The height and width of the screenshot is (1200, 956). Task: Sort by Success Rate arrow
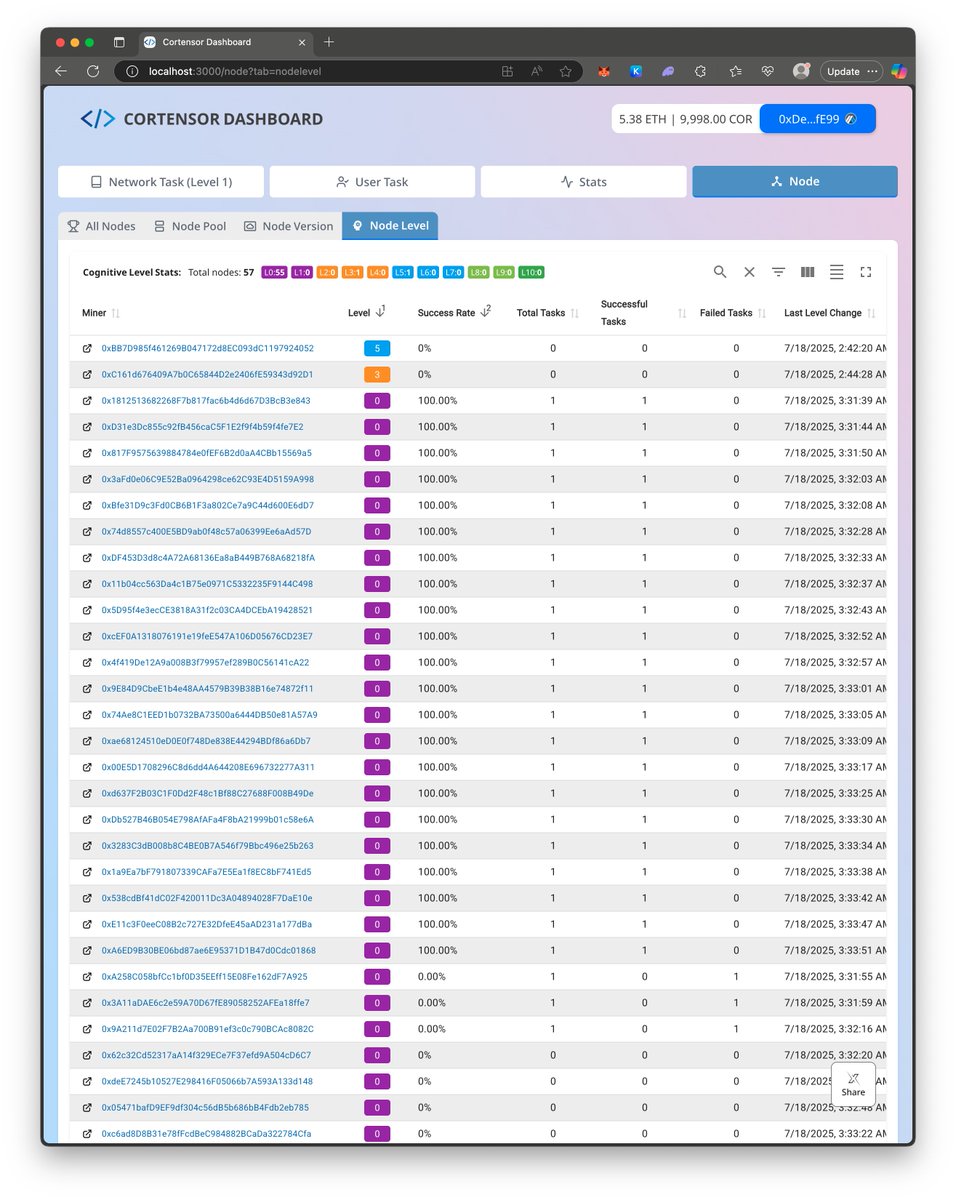(x=486, y=313)
